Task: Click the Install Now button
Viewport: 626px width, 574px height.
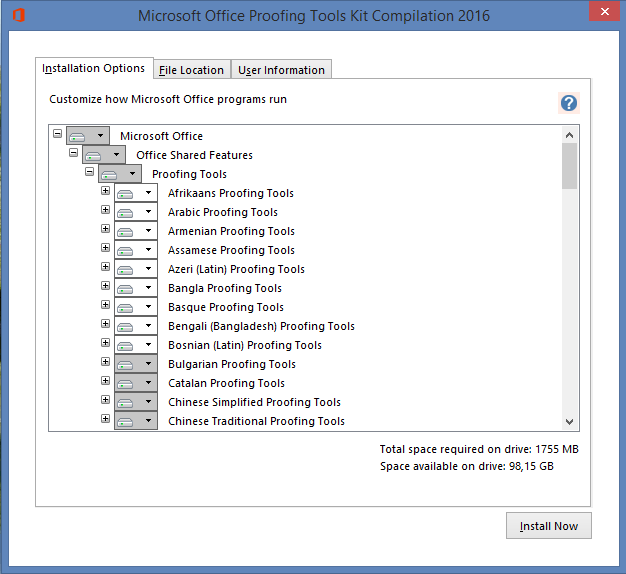Action: pos(549,526)
